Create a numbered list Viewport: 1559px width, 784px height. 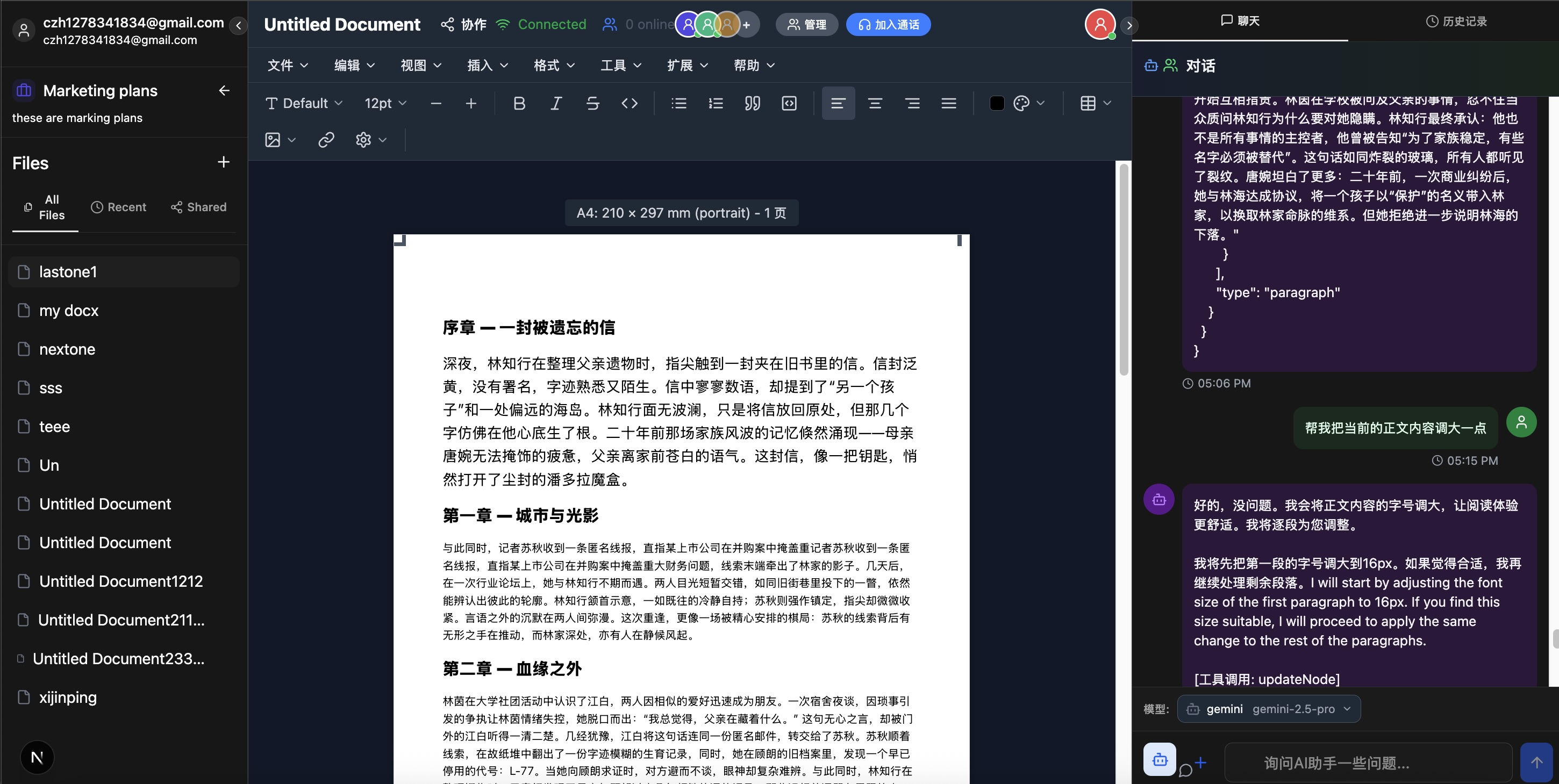tap(716, 103)
